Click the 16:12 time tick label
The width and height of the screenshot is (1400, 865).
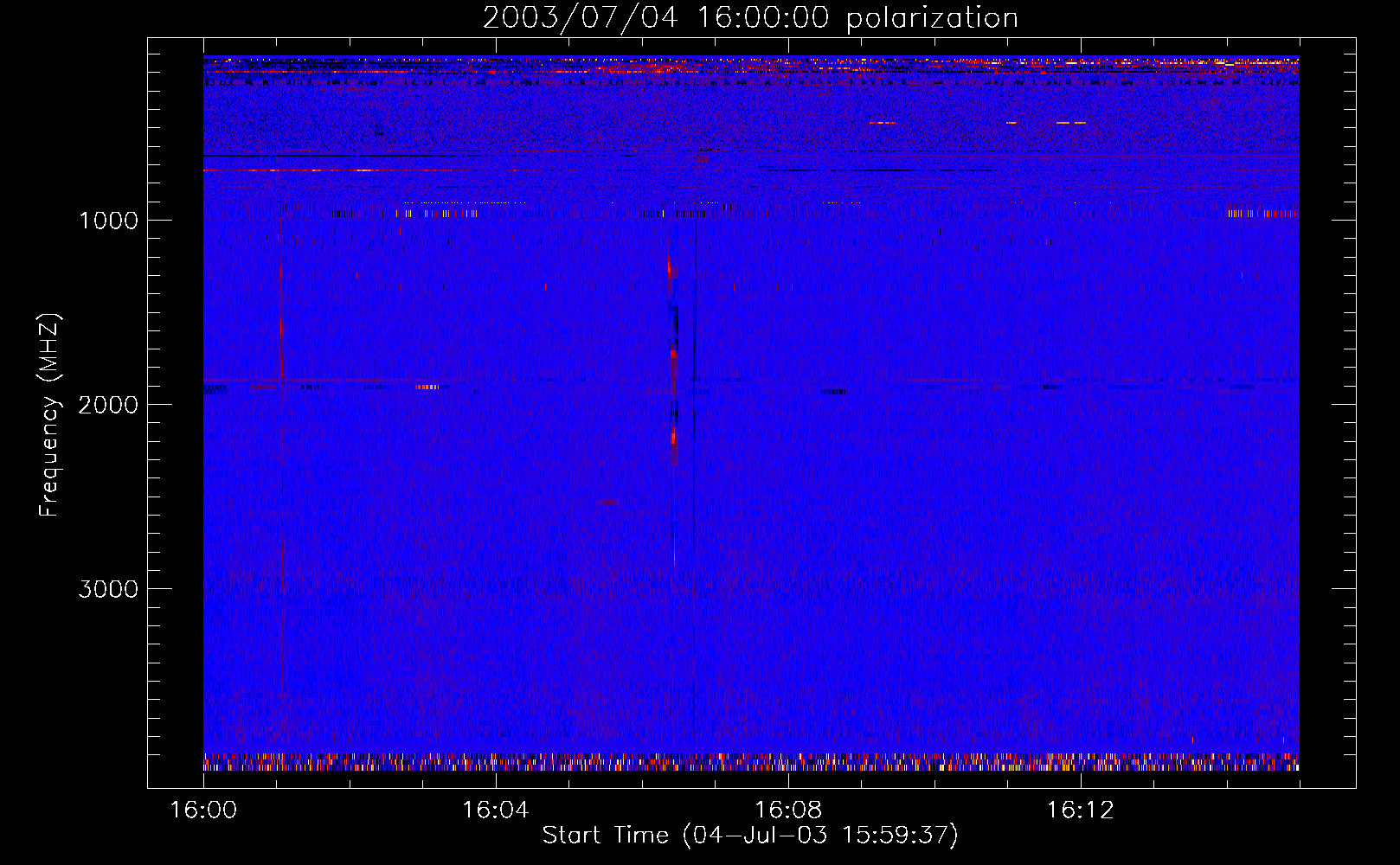pyautogui.click(x=1080, y=811)
